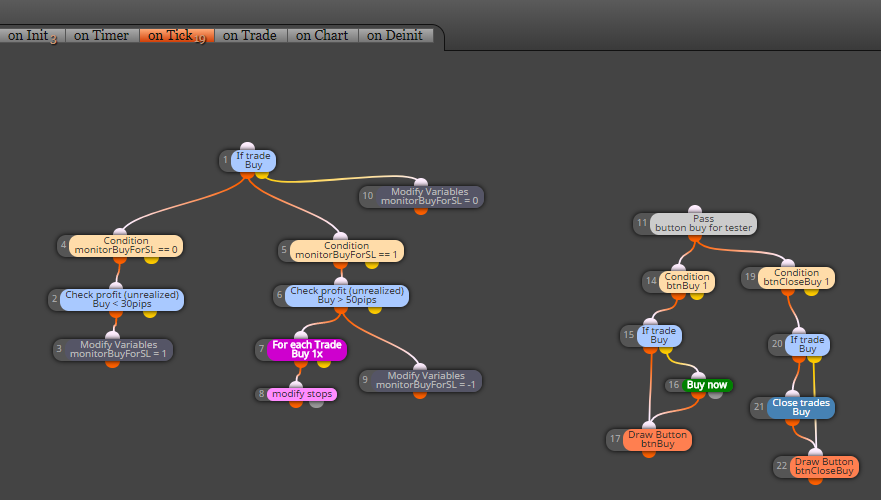
Task: Click orange output connector of Pass block 11
Action: point(695,238)
